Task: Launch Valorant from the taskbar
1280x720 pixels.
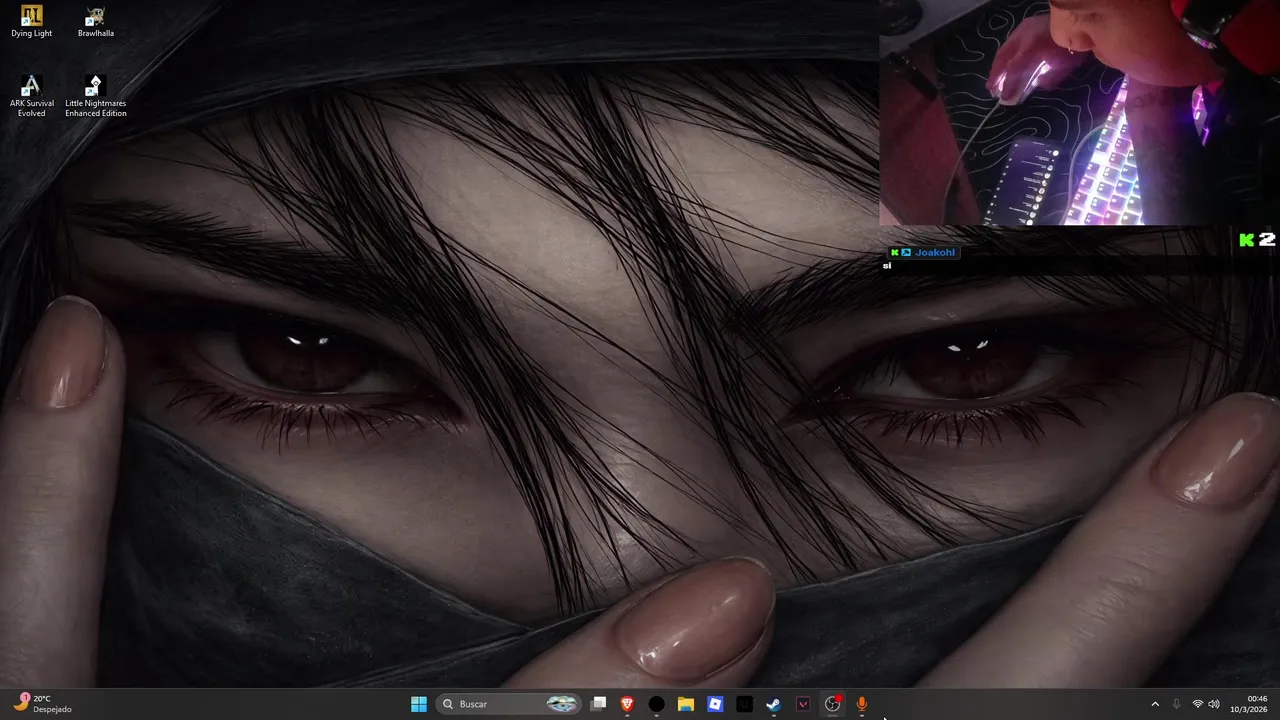Action: (x=802, y=704)
